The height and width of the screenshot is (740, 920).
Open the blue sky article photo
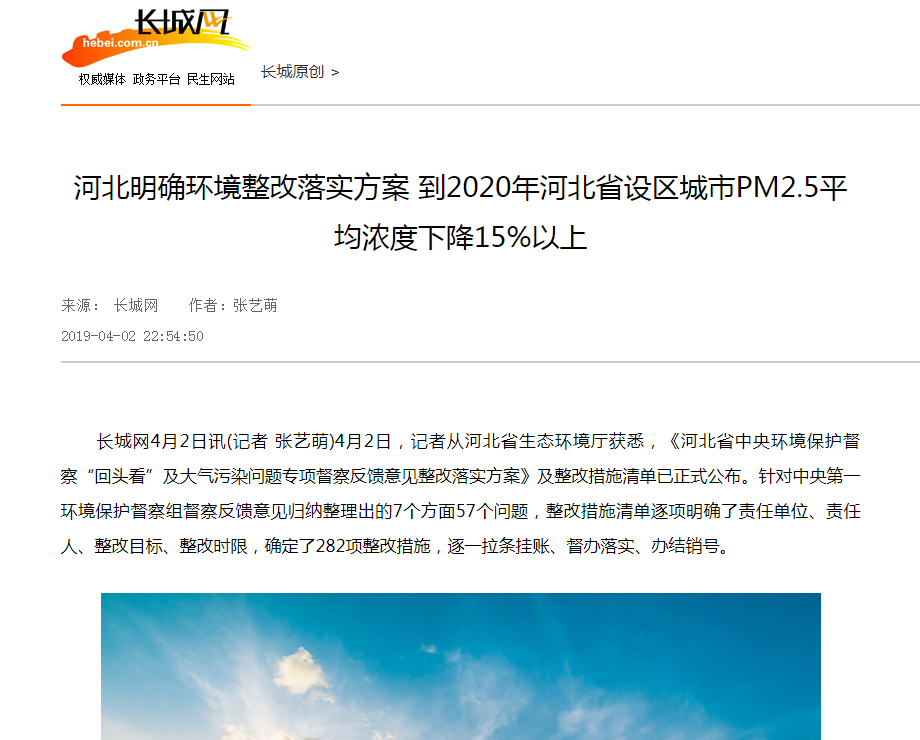461,666
